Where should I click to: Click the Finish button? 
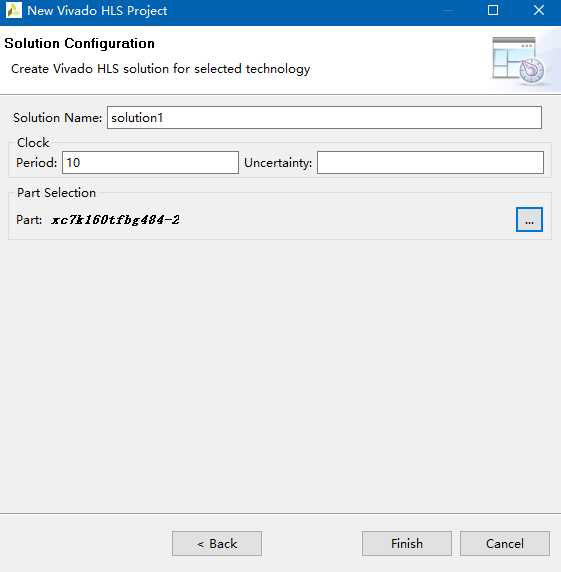(407, 544)
